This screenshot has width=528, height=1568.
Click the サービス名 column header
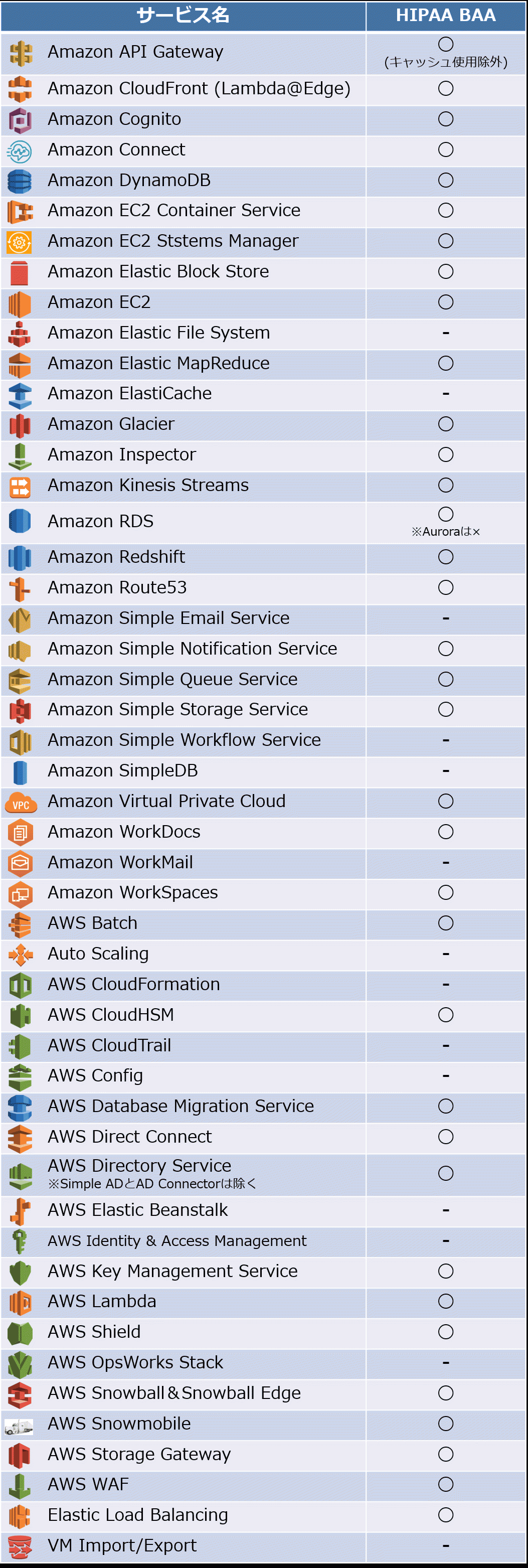point(183,15)
